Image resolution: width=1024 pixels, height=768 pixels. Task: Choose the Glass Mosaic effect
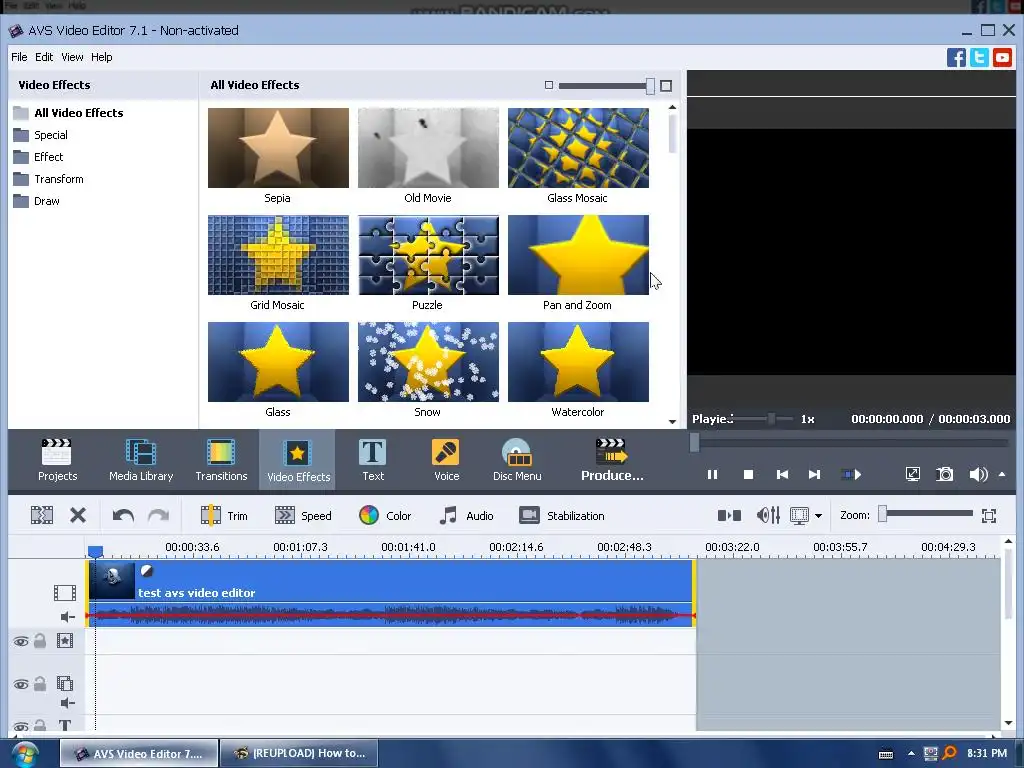pyautogui.click(x=579, y=148)
